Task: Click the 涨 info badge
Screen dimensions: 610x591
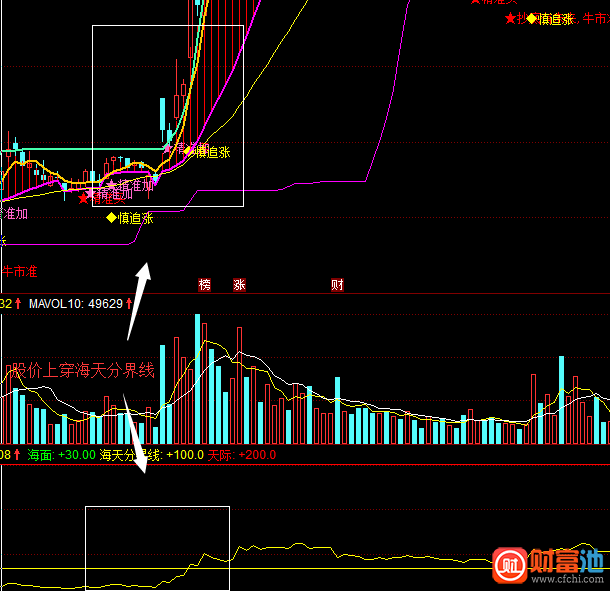Action: [239, 285]
